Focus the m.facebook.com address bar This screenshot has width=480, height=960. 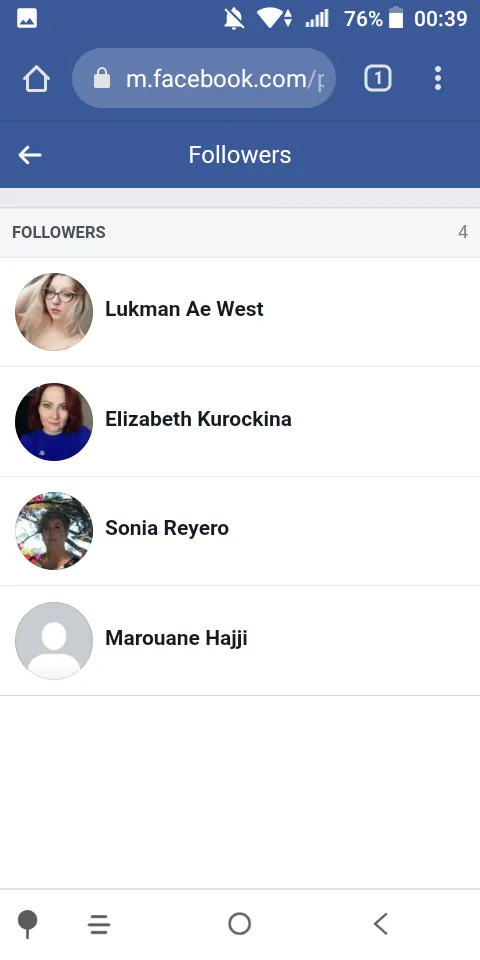point(204,78)
